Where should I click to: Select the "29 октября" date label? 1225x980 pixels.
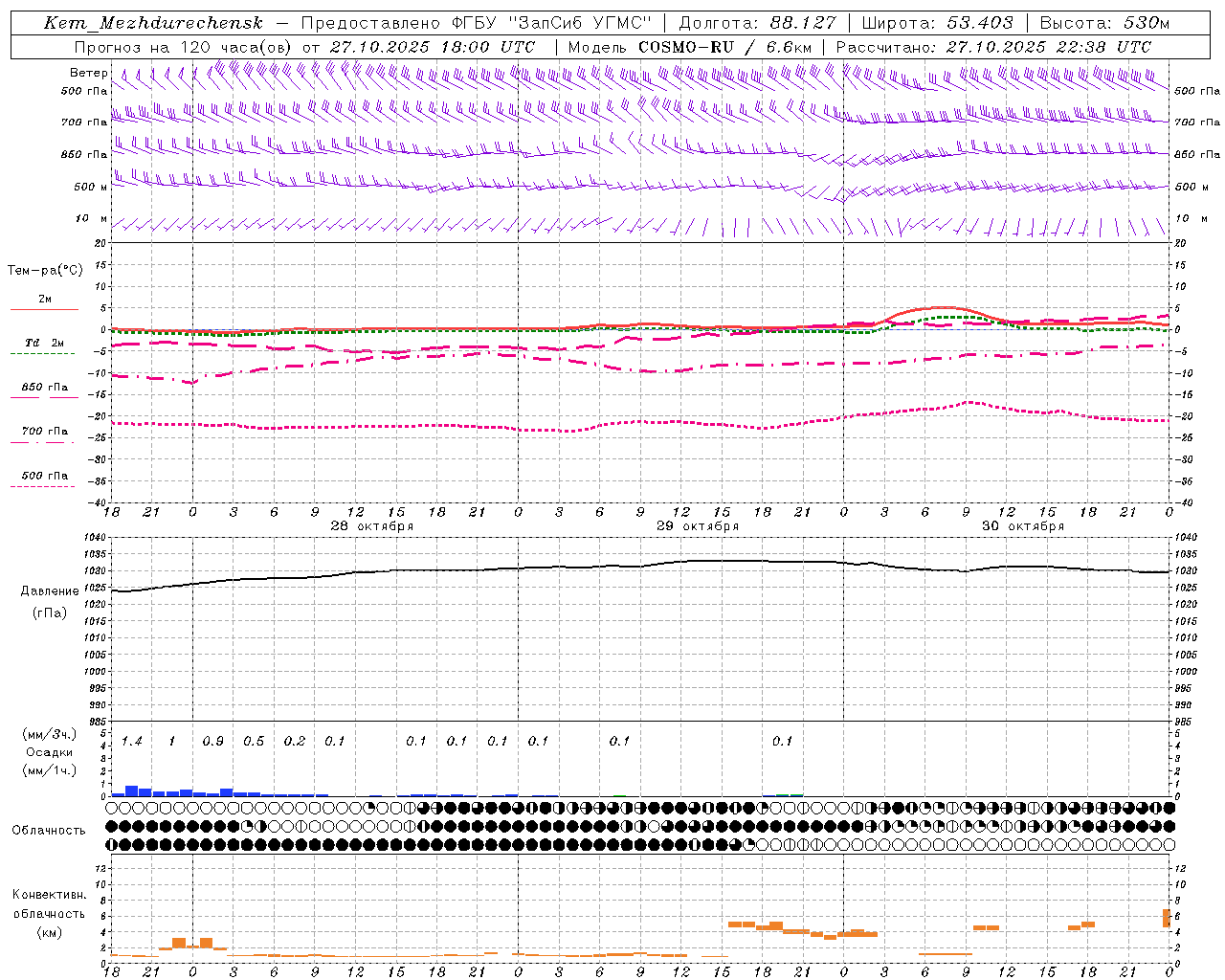(697, 526)
